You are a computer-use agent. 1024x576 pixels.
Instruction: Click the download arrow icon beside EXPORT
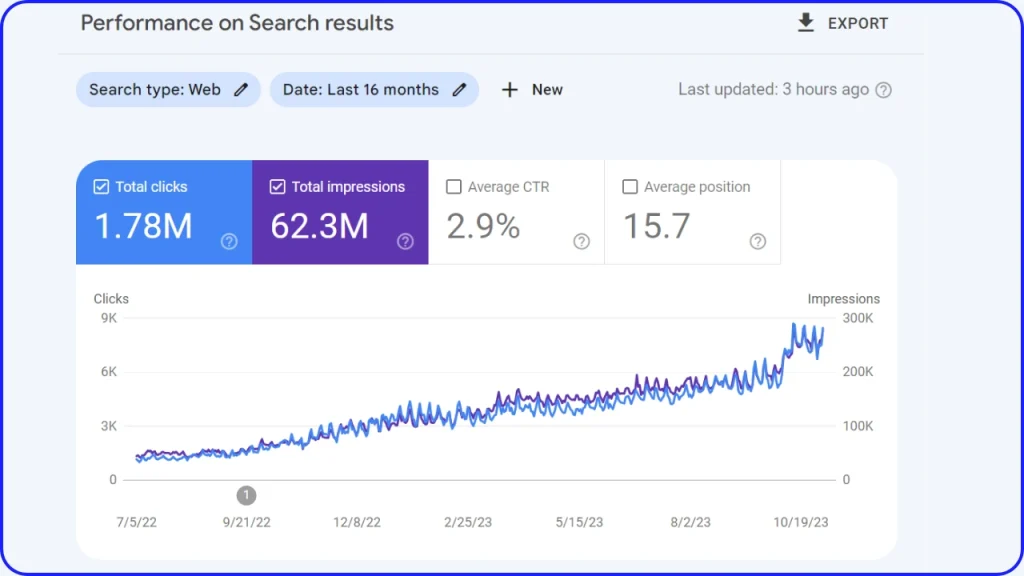[x=806, y=23]
